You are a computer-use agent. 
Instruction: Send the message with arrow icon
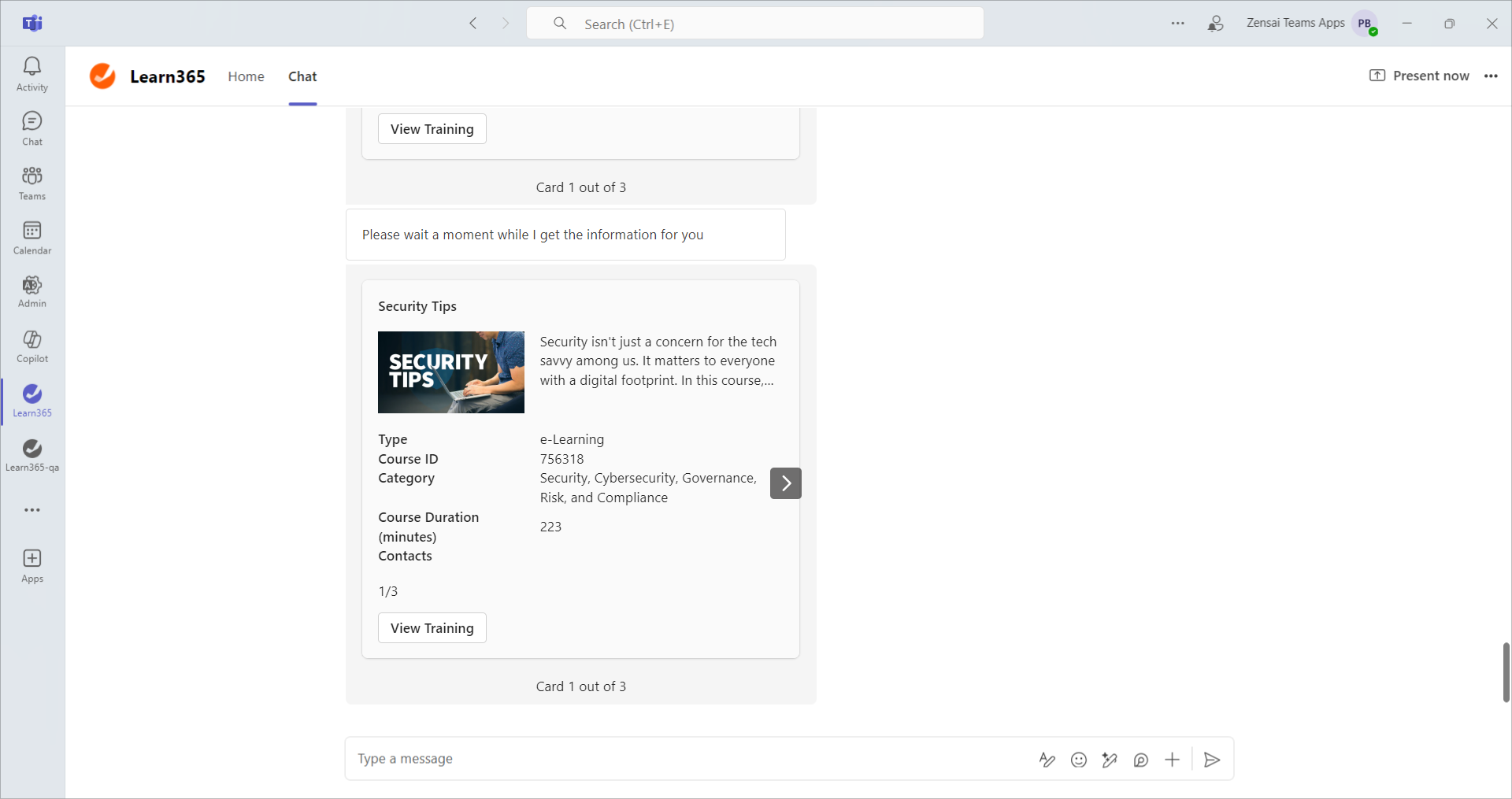coord(1212,760)
